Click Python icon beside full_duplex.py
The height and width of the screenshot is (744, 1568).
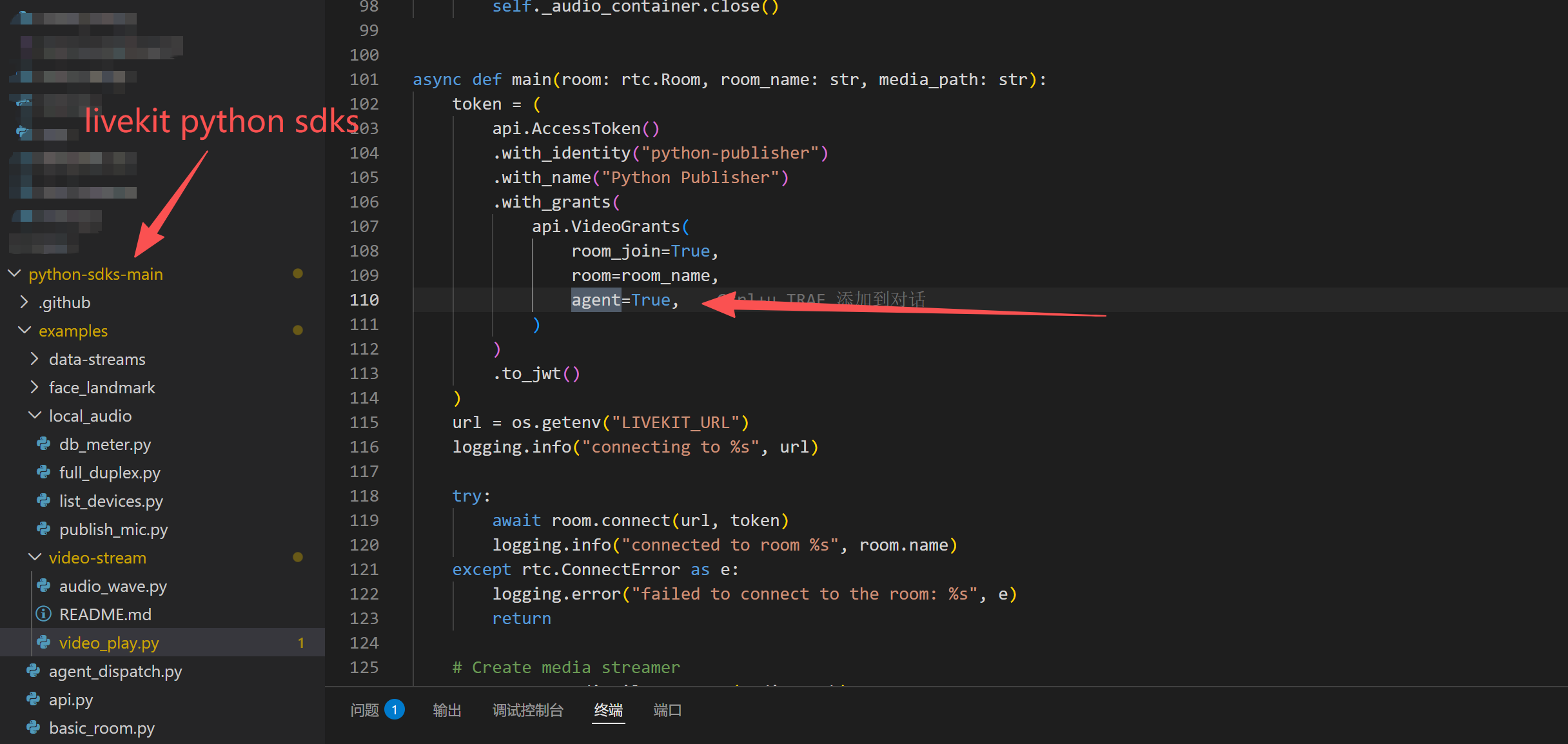pos(44,473)
